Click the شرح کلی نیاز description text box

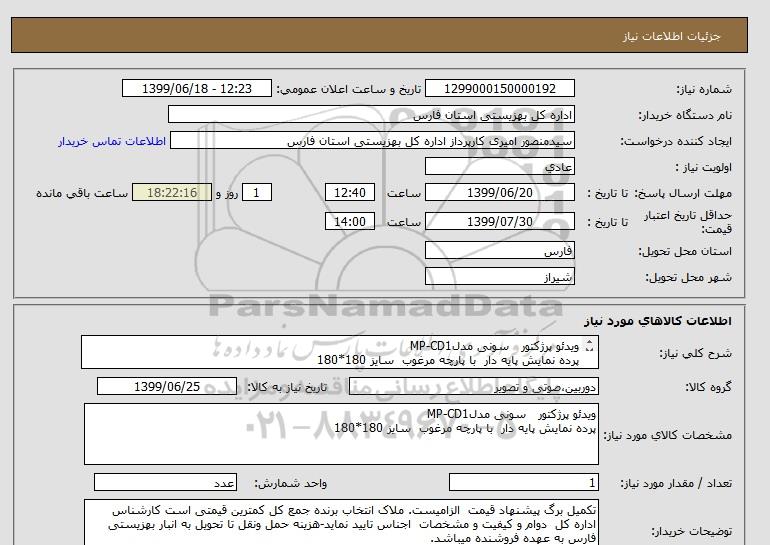(x=340, y=353)
